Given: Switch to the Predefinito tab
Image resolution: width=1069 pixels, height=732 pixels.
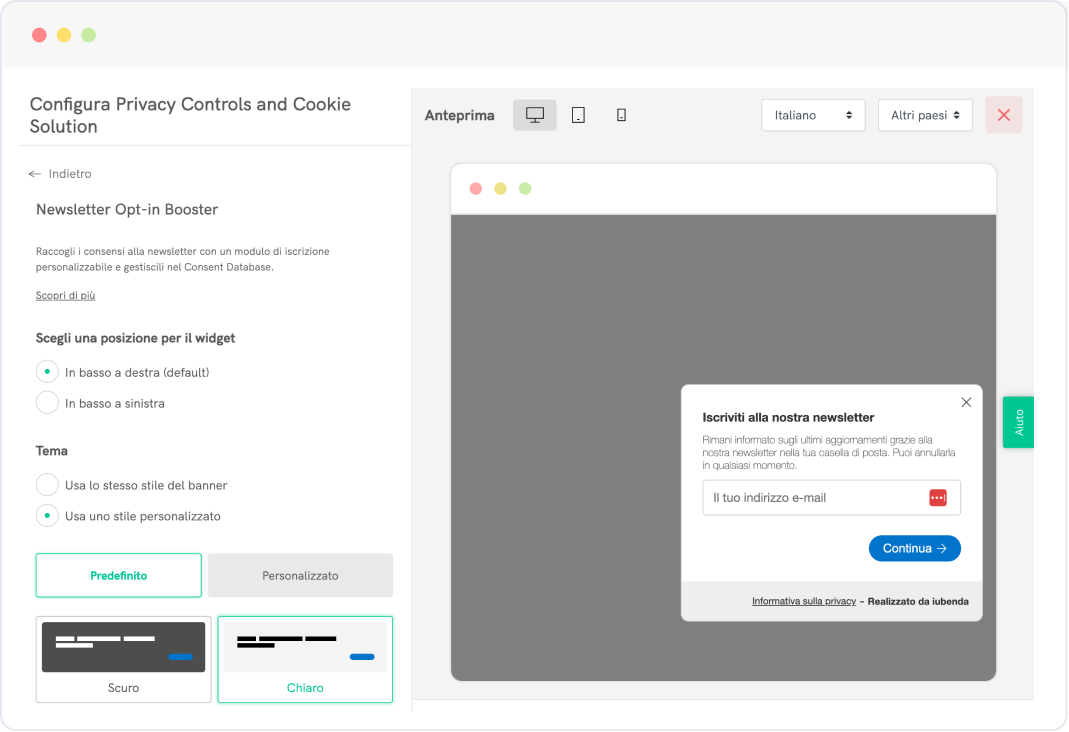Looking at the screenshot, I should click(x=118, y=576).
